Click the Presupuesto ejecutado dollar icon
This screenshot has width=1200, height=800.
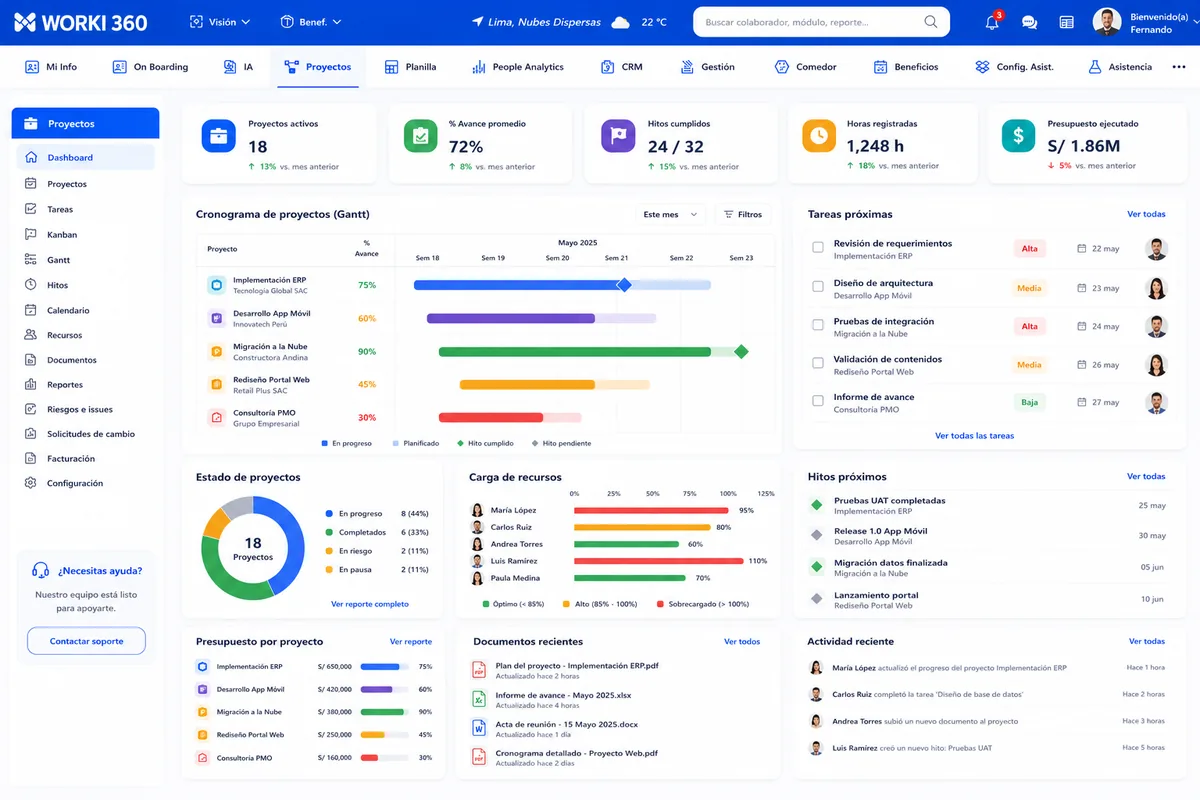(x=1018, y=135)
